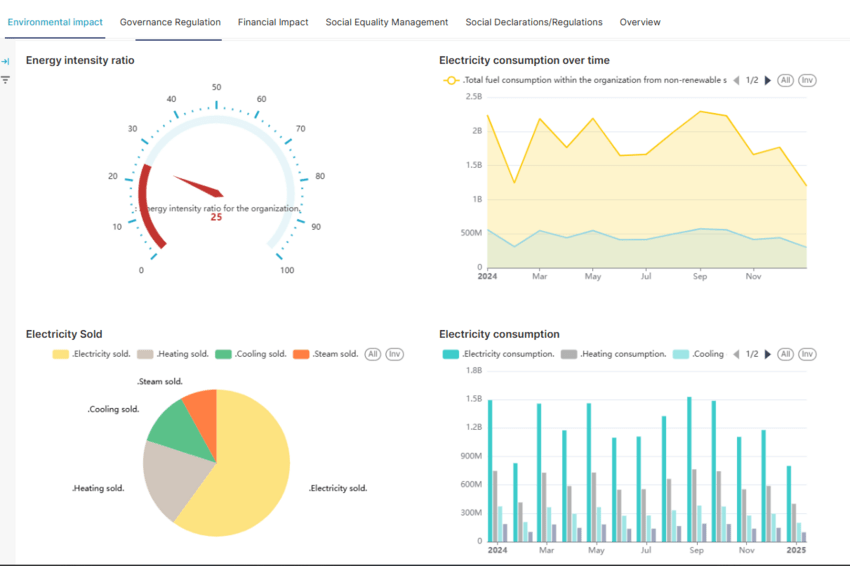850x566 pixels.
Task: Go to next legend page in Electricity consumption over time
Action: pyautogui.click(x=768, y=80)
